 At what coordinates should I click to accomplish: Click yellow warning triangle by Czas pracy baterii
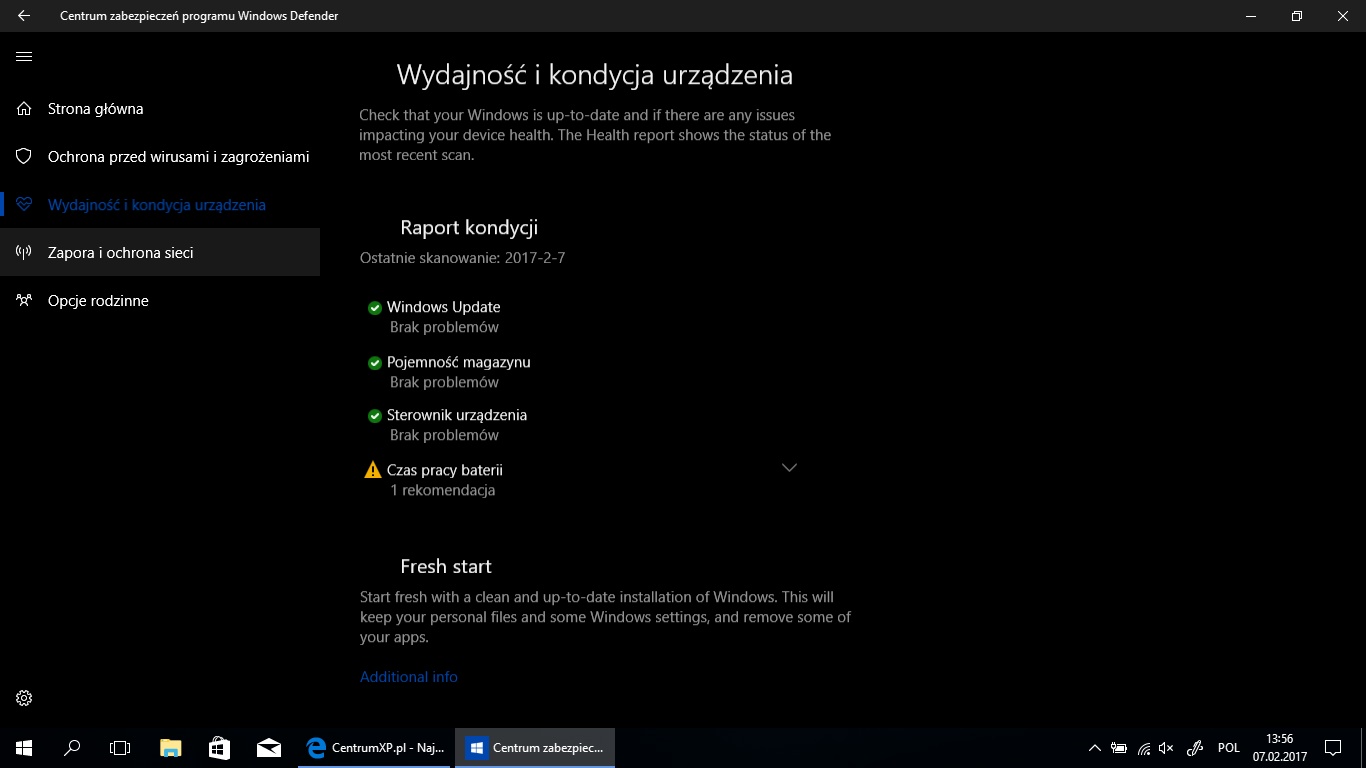373,470
